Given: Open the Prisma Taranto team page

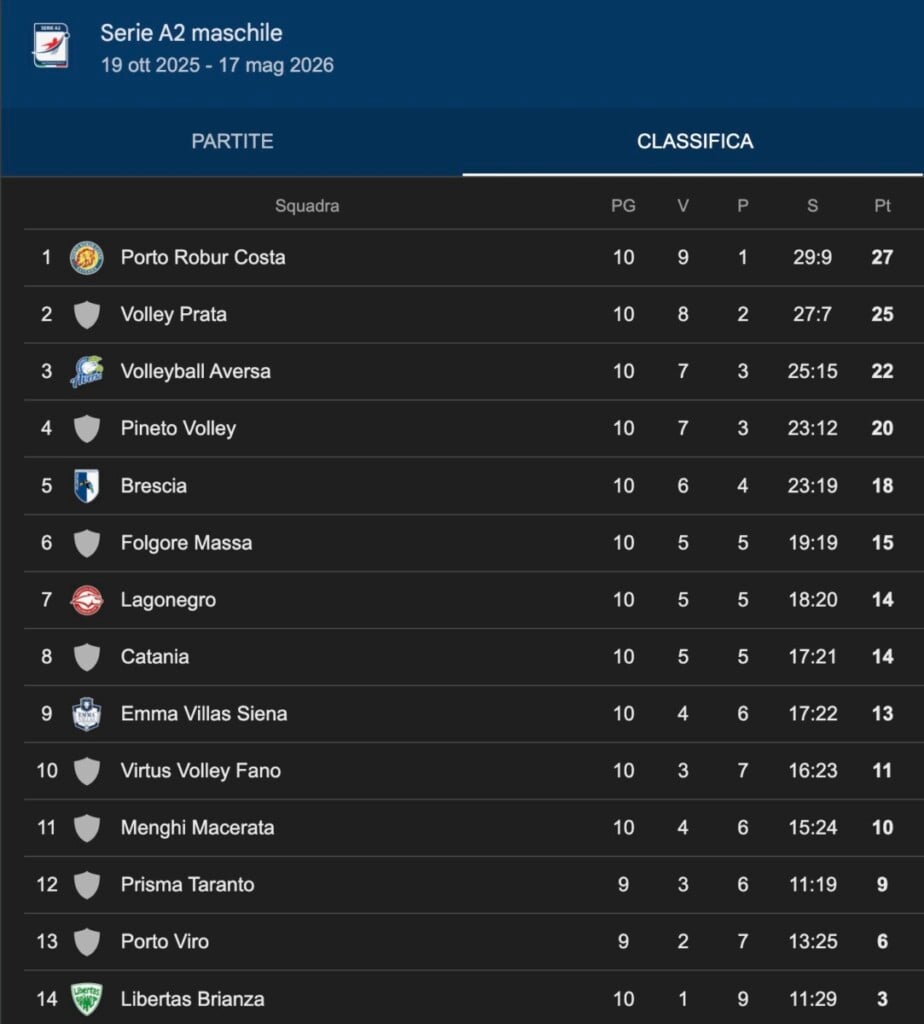Looking at the screenshot, I should [x=186, y=884].
